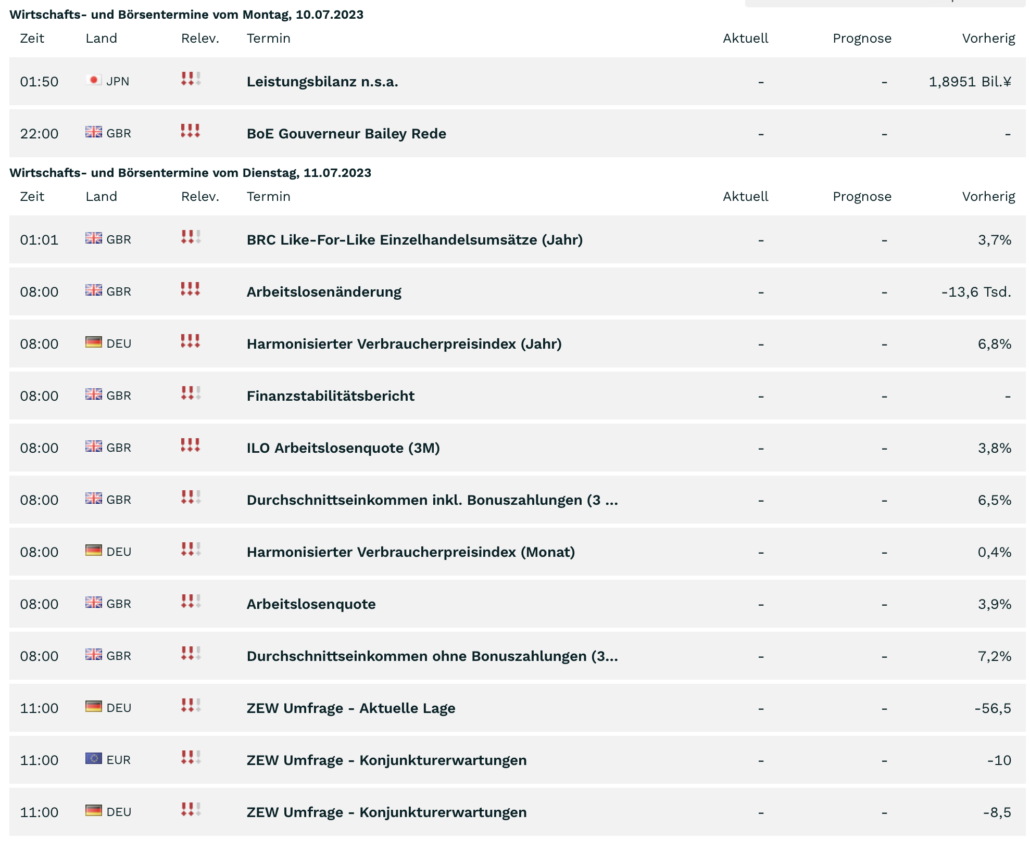The width and height of the screenshot is (1030, 841).
Task: Click the previous value -56,5
Action: pos(993,708)
